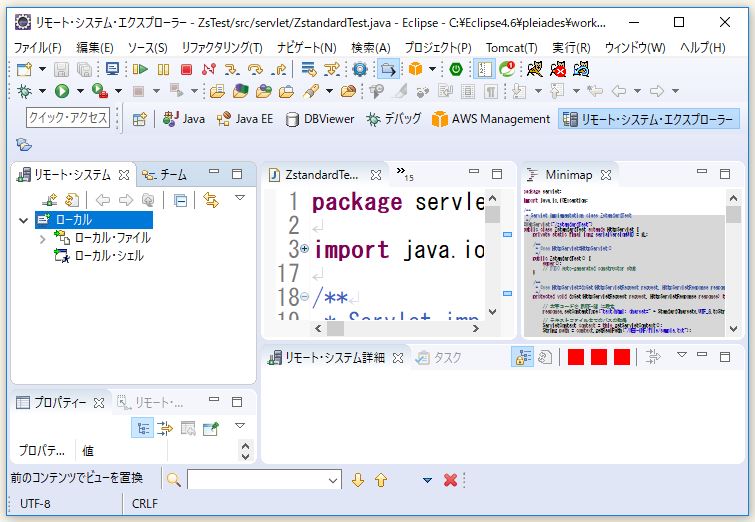This screenshot has height=522, width=755.
Task: Switch to Java perspective
Action: (x=183, y=119)
